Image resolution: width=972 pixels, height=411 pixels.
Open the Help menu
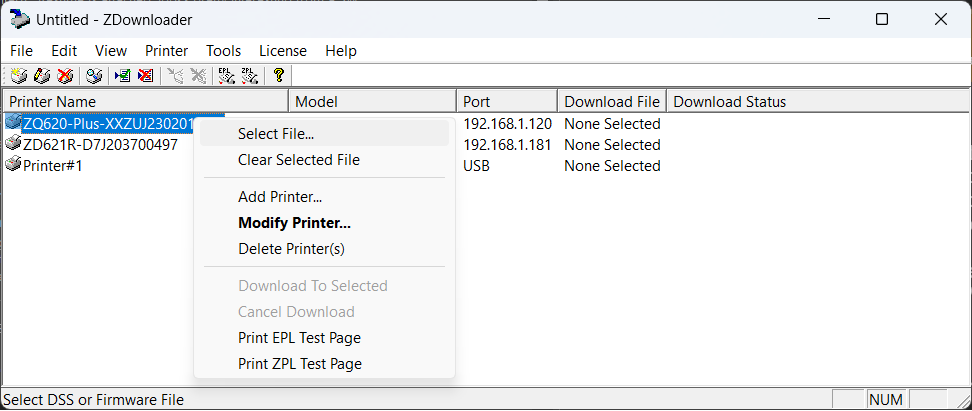[341, 51]
